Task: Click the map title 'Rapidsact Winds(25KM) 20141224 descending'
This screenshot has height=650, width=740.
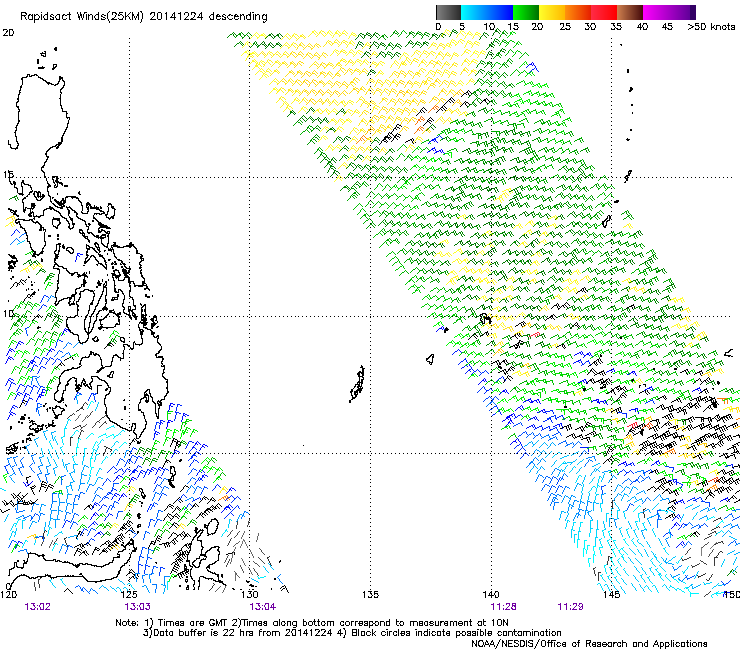Action: 144,17
